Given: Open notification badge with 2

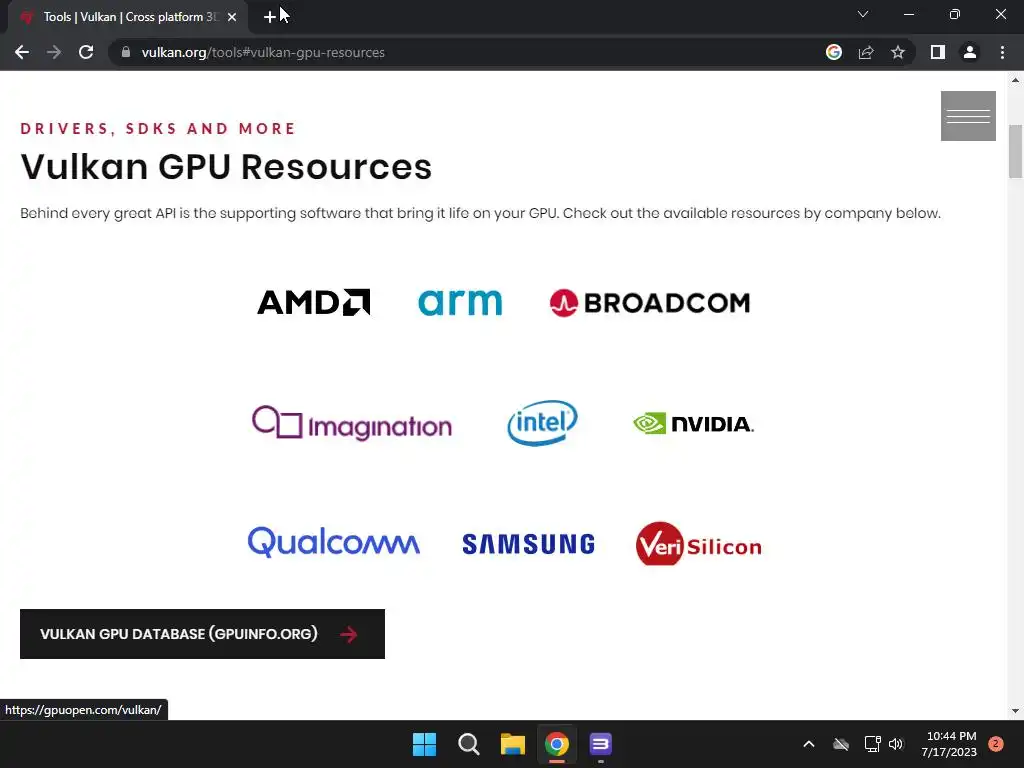Looking at the screenshot, I should point(996,744).
